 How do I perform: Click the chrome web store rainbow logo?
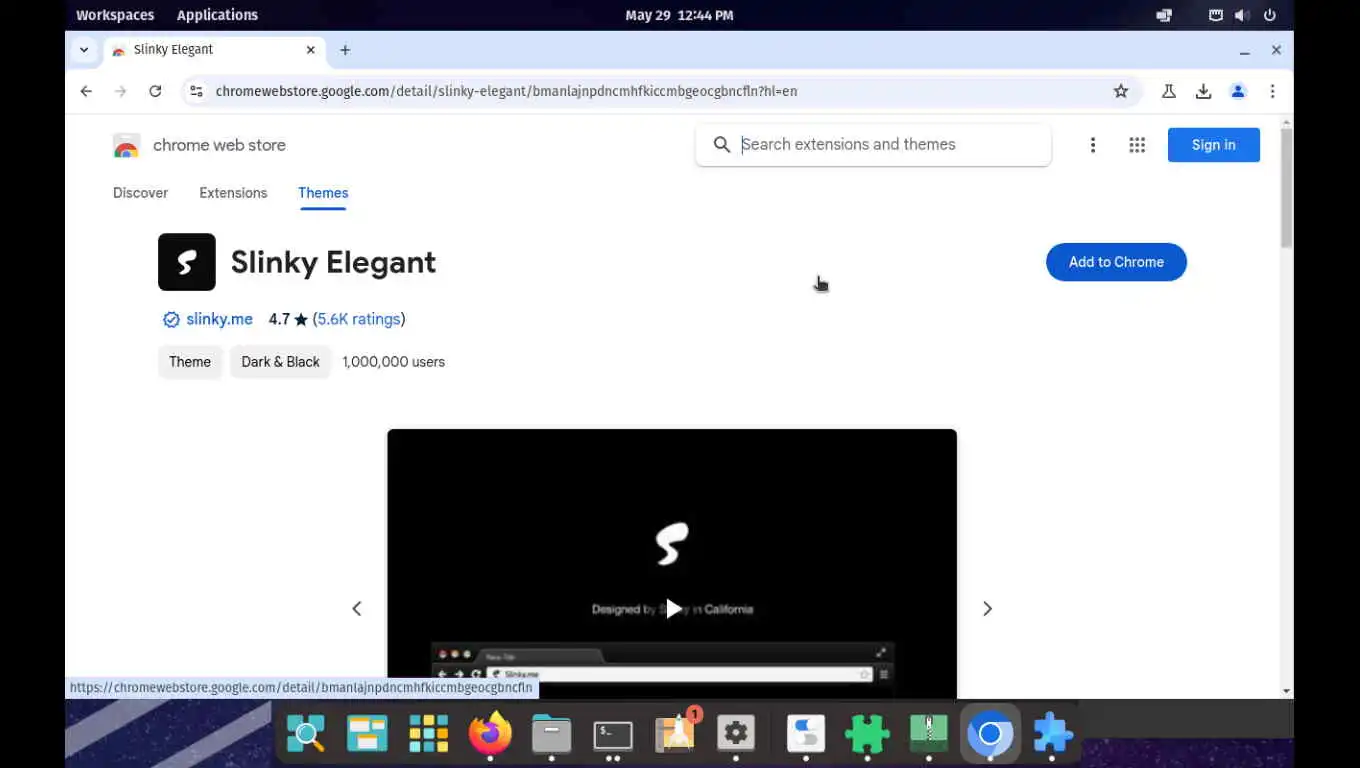click(126, 146)
